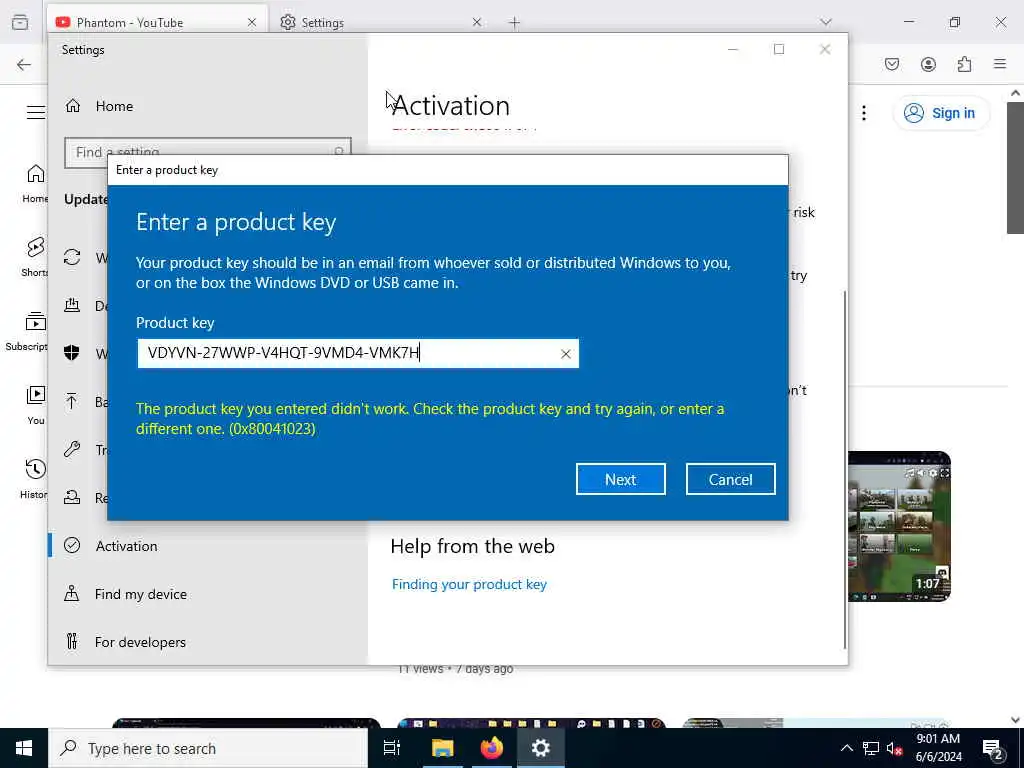
Task: Open Firefox View from the tab bar
Action: (20, 22)
